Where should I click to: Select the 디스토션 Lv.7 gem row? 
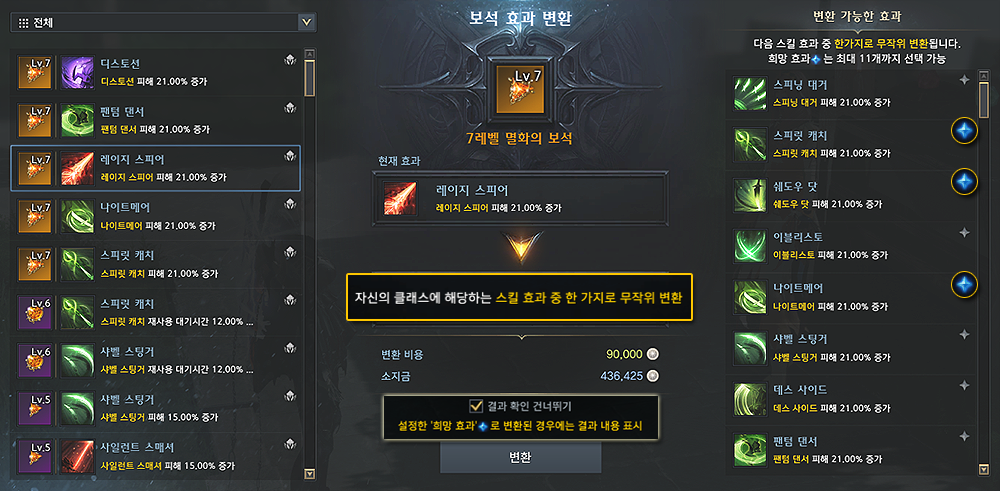pyautogui.click(x=155, y=73)
